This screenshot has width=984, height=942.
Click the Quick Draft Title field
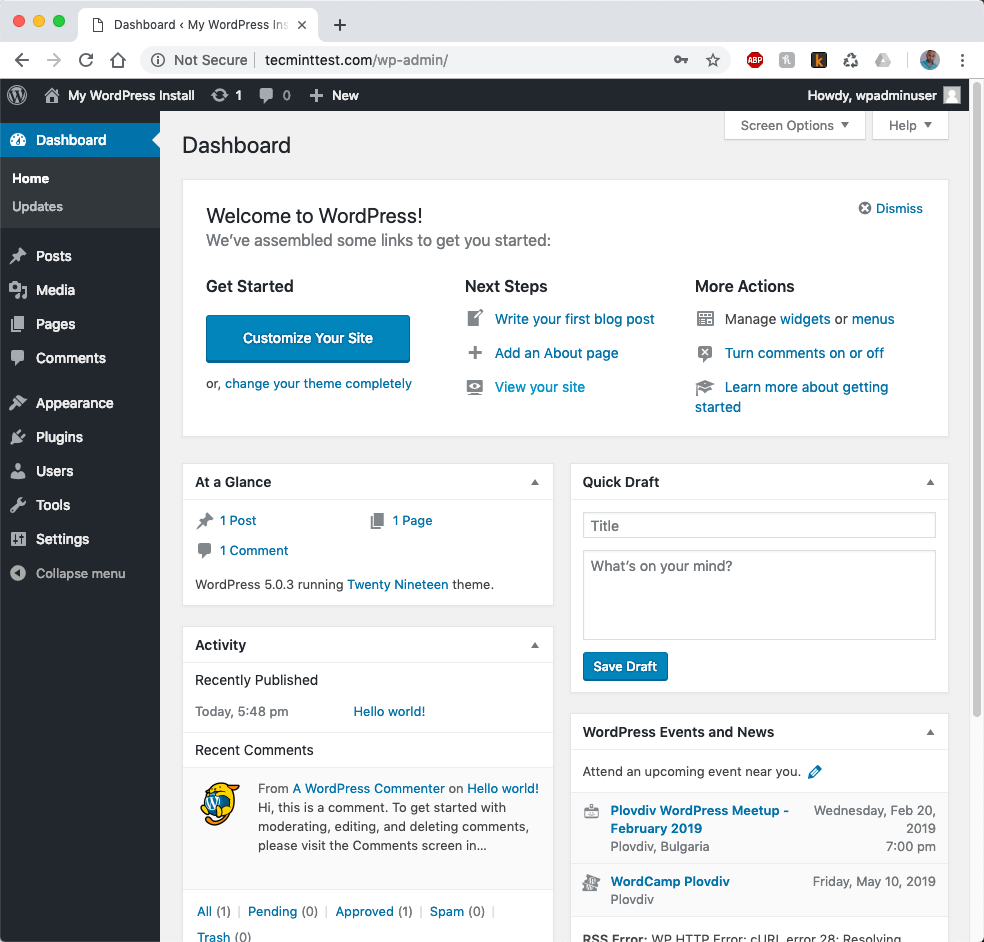click(759, 526)
